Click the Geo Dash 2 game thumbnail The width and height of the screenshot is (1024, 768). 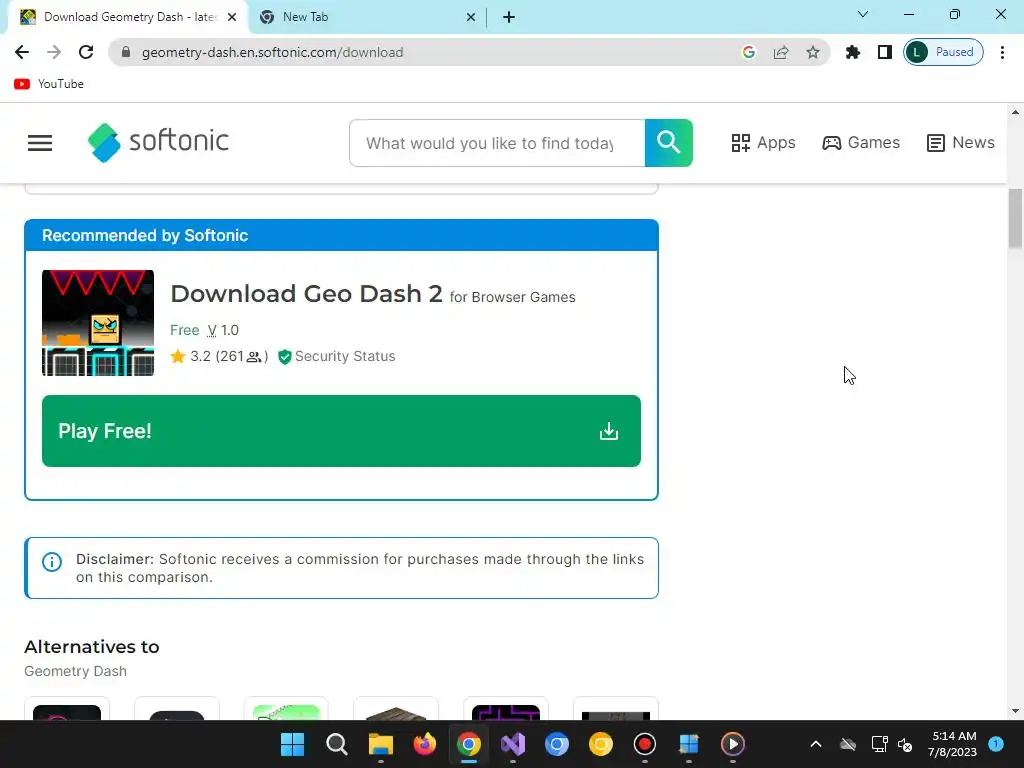point(98,323)
